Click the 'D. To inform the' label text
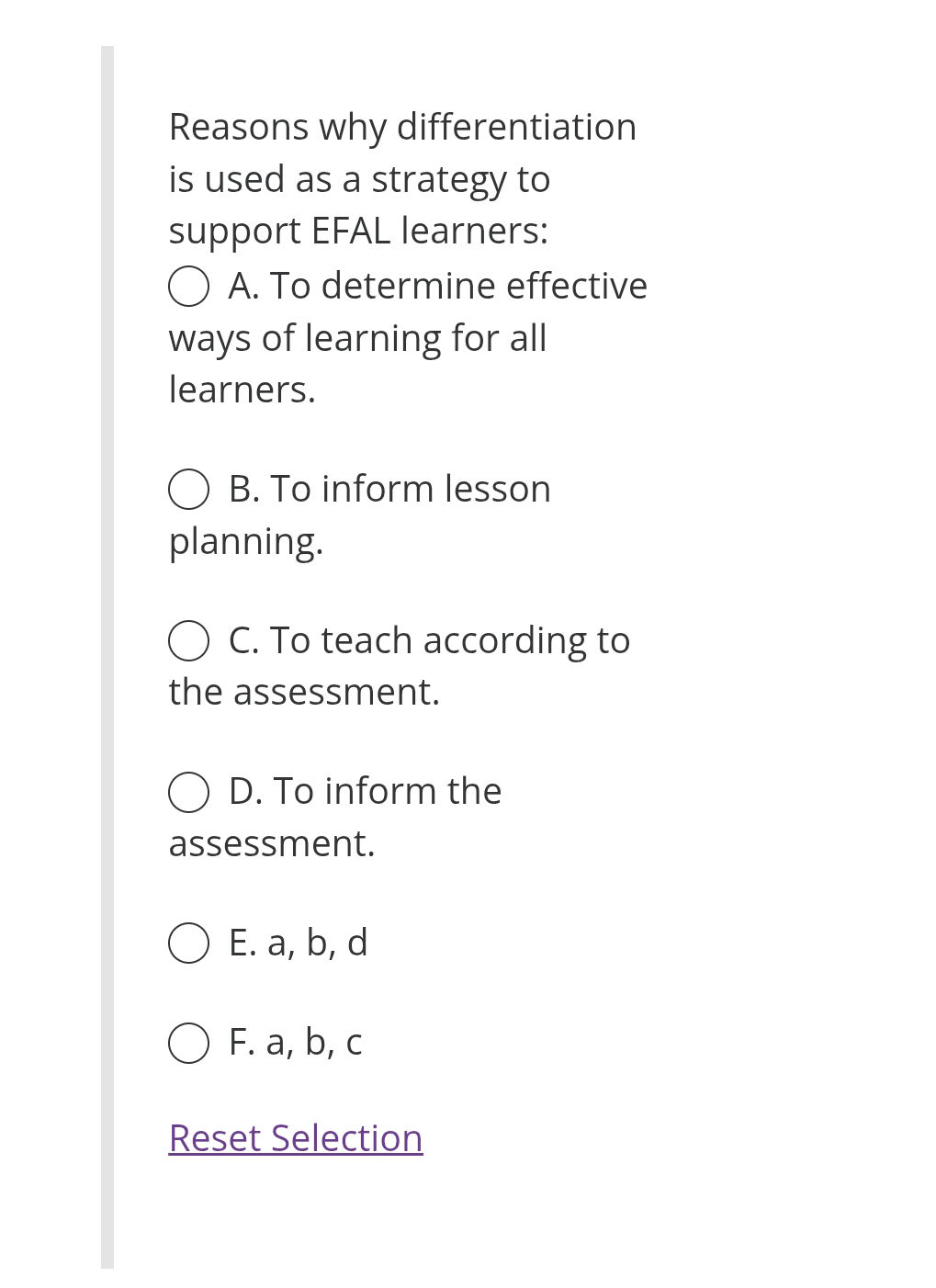Image resolution: width=936 pixels, height=1288 pixels. 365,791
